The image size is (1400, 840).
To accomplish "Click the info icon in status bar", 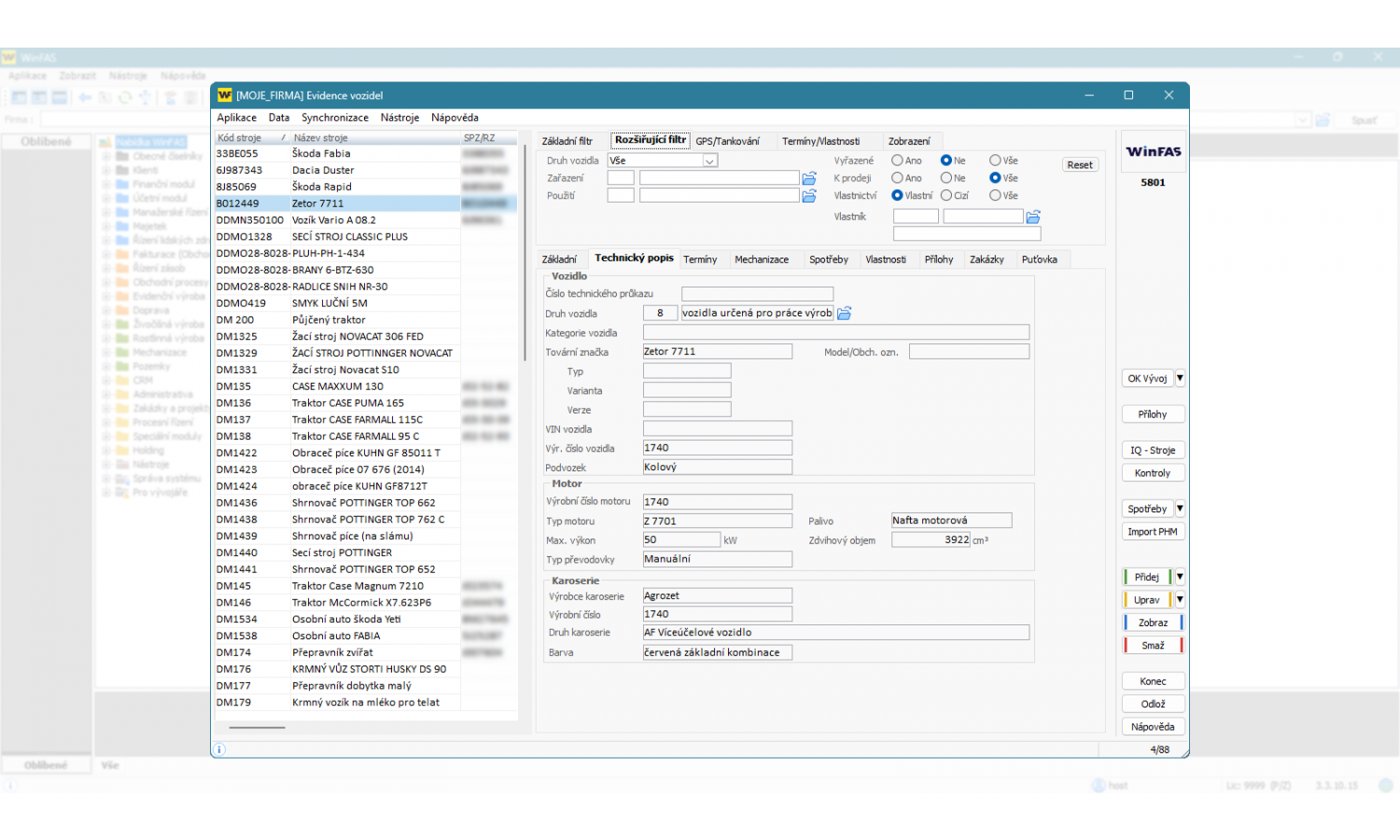I will coord(220,749).
